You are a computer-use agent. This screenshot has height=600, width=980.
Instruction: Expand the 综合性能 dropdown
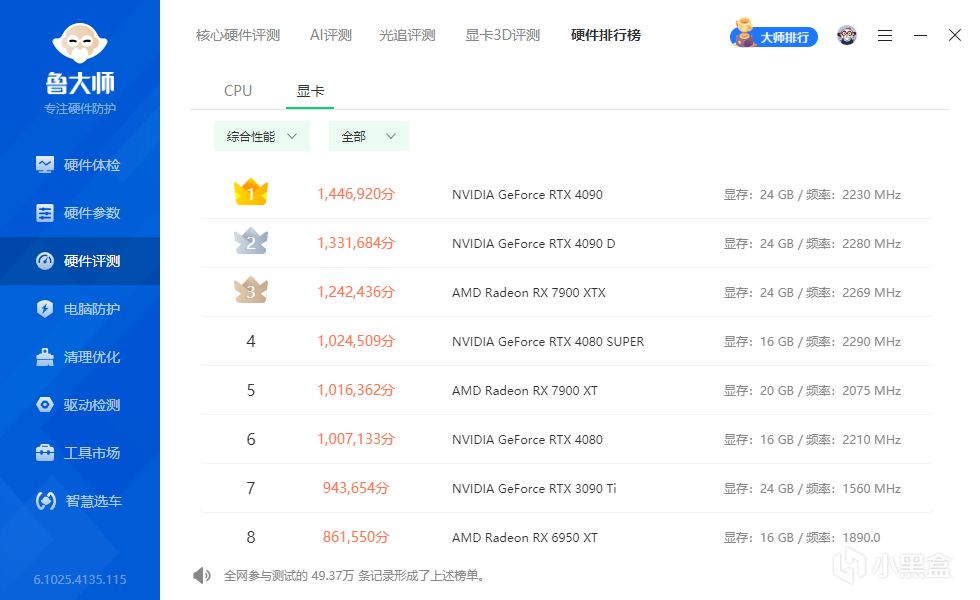262,136
